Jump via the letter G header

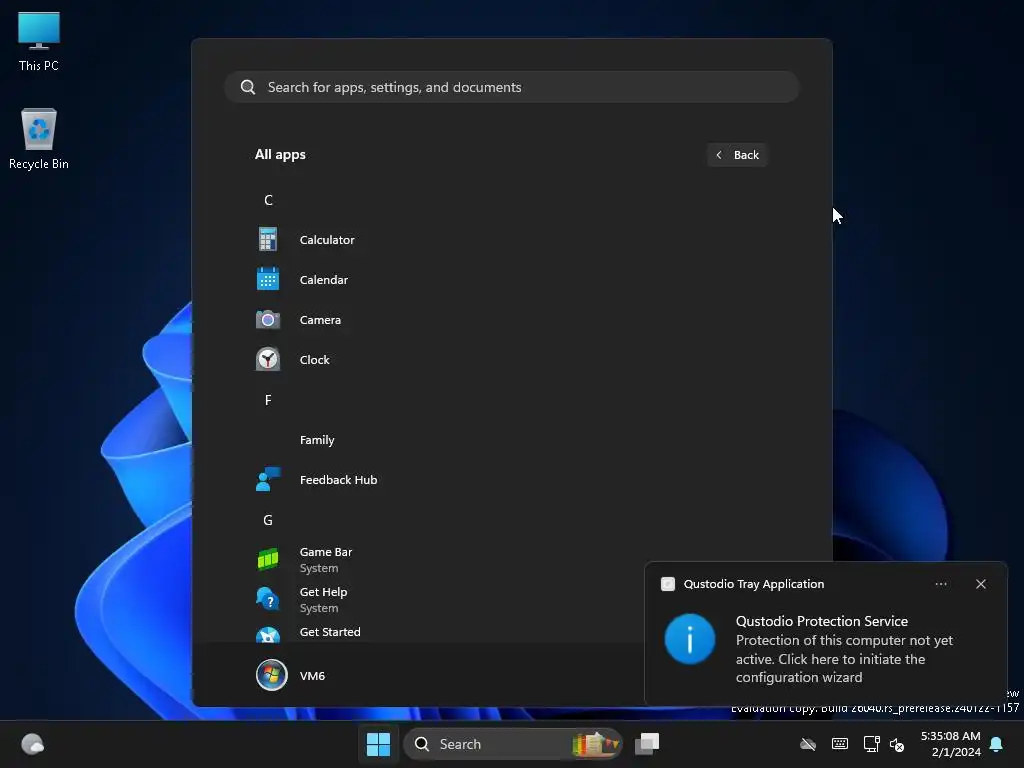click(268, 520)
